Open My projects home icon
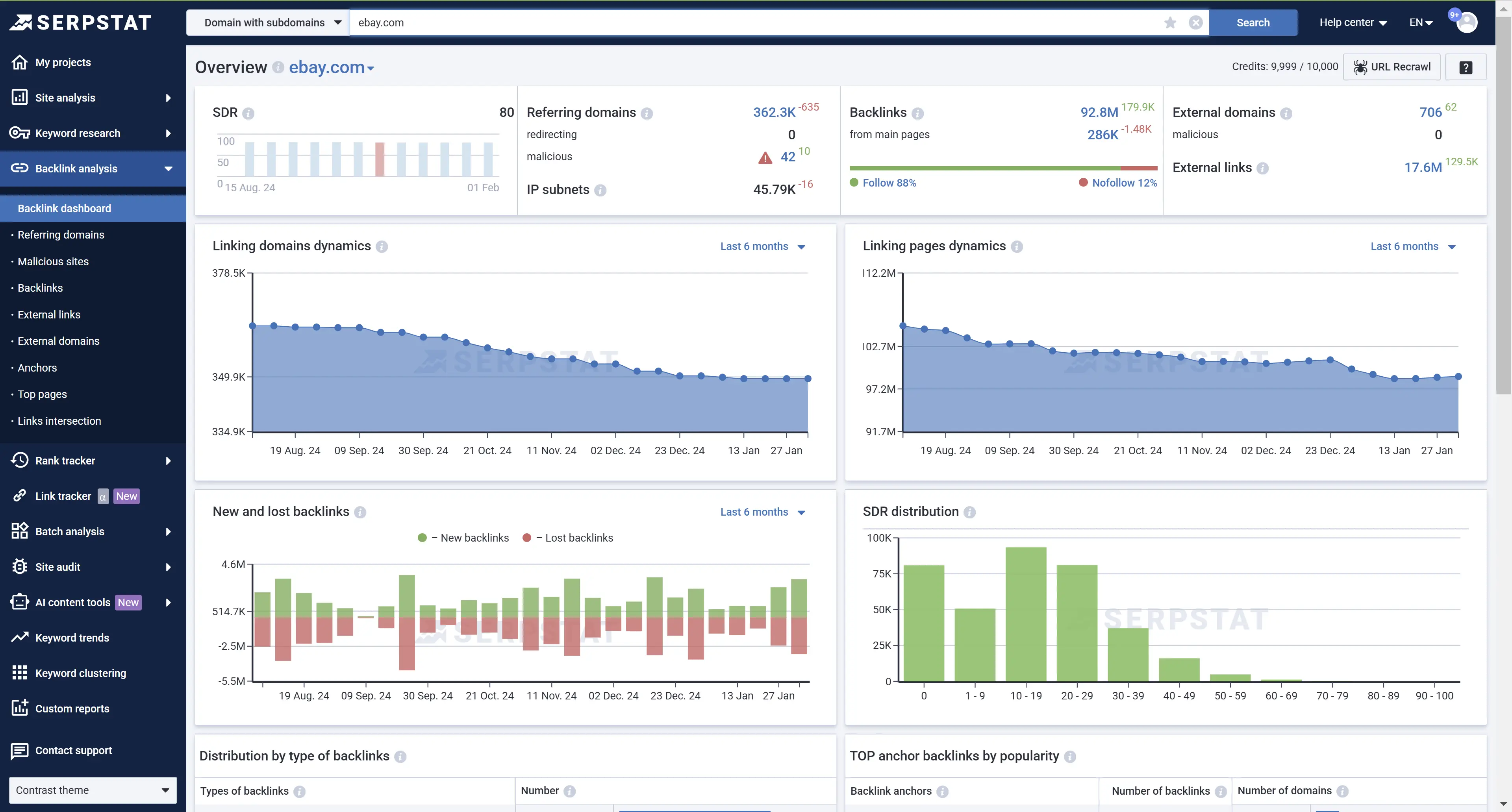The image size is (1512, 812). click(x=19, y=62)
